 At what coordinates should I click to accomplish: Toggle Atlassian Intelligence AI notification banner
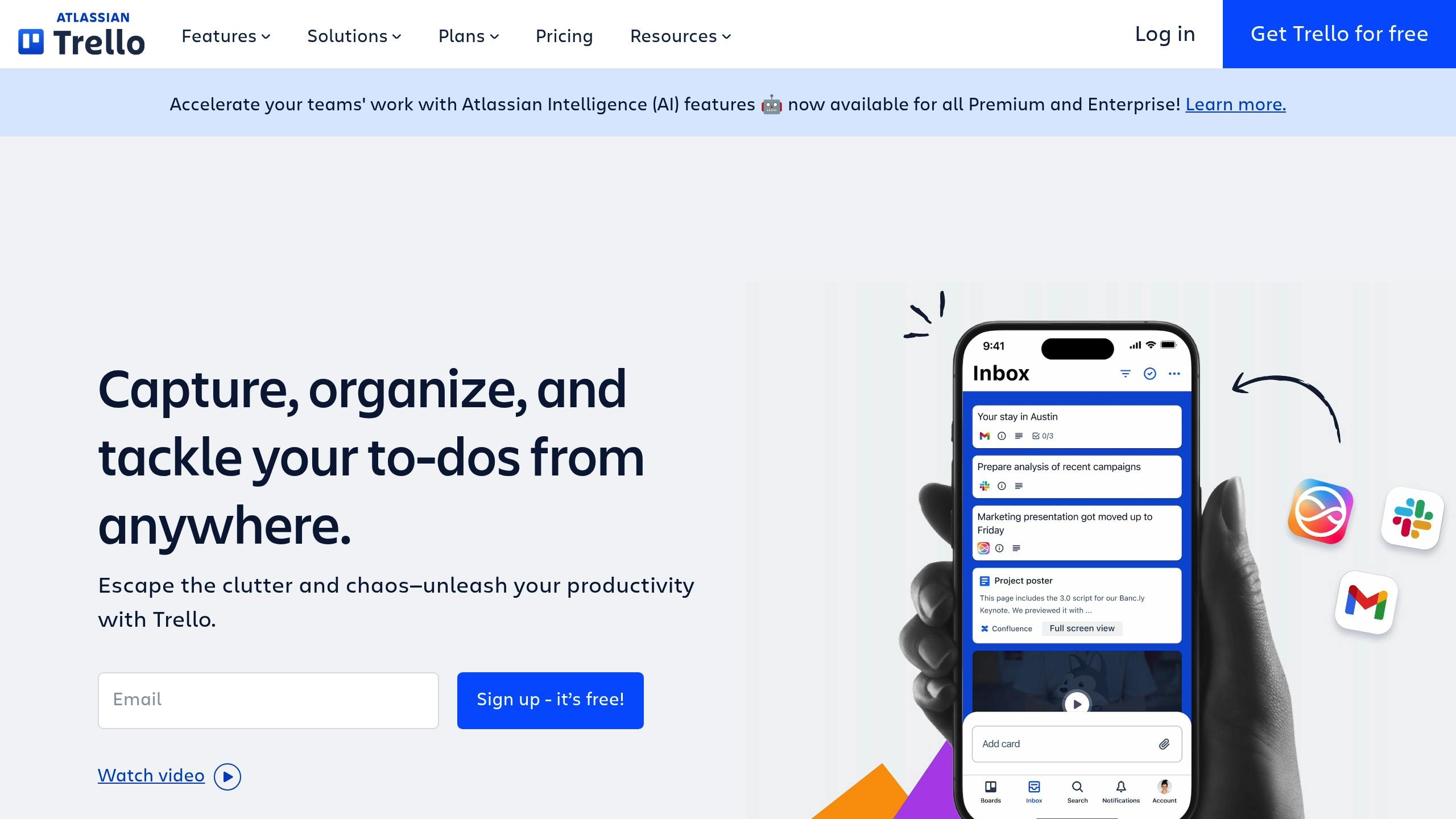coord(728,103)
